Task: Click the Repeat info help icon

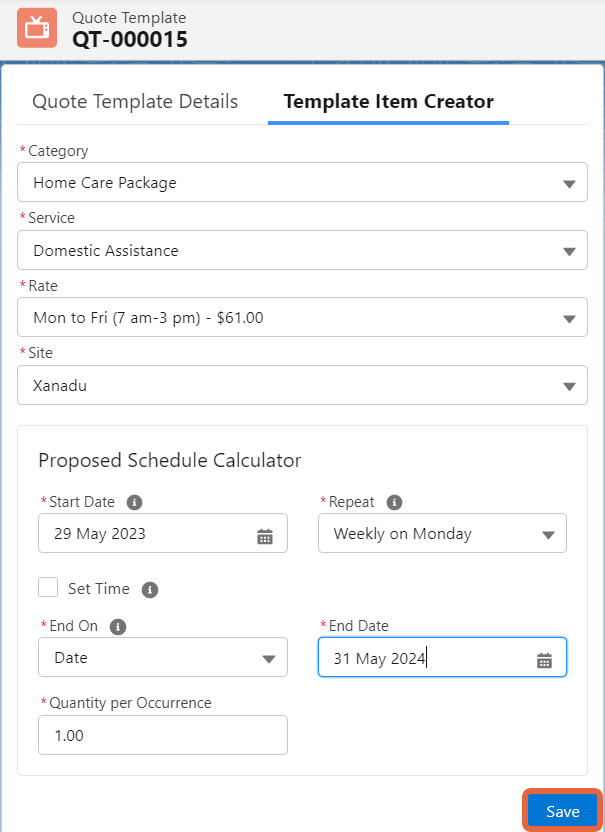Action: pyautogui.click(x=394, y=502)
